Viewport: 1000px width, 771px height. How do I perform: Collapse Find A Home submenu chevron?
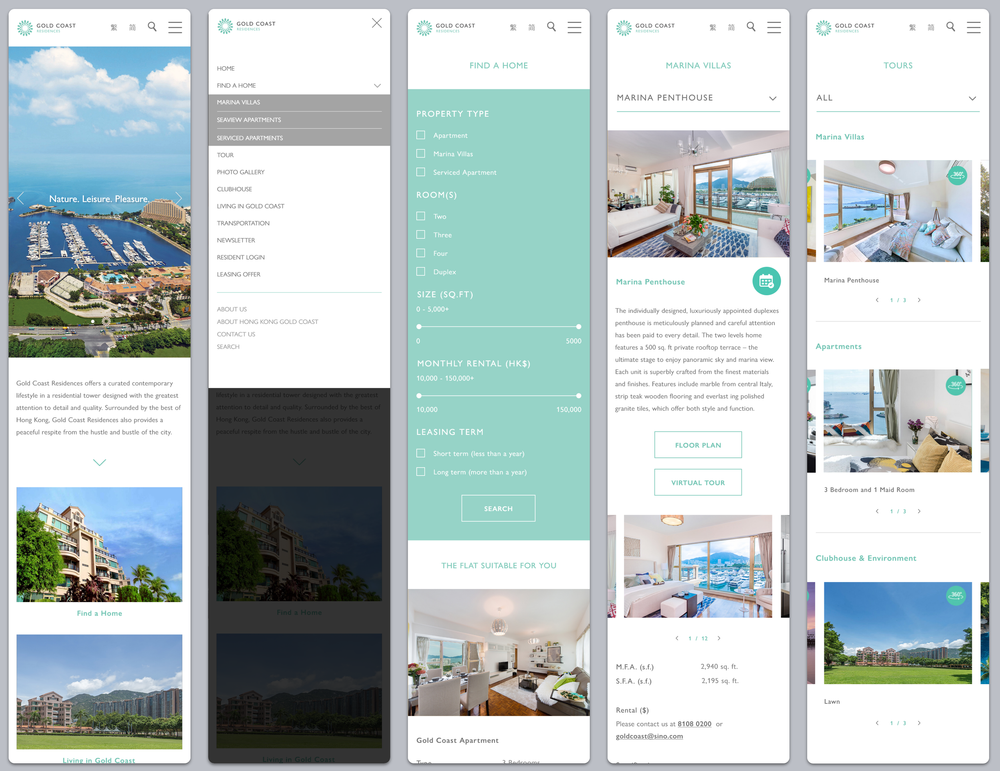tap(378, 85)
